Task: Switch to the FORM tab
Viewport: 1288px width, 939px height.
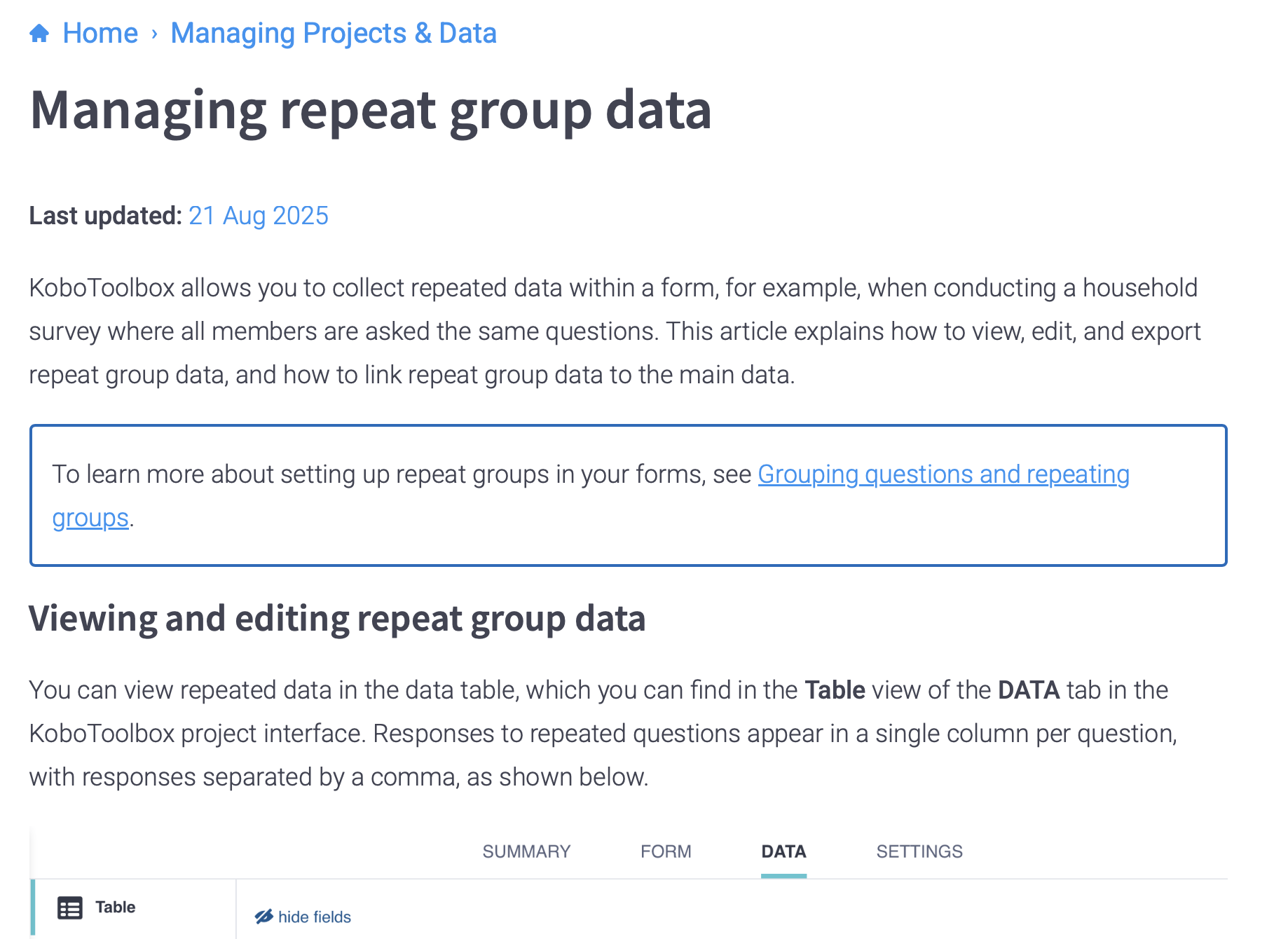Action: (x=666, y=851)
